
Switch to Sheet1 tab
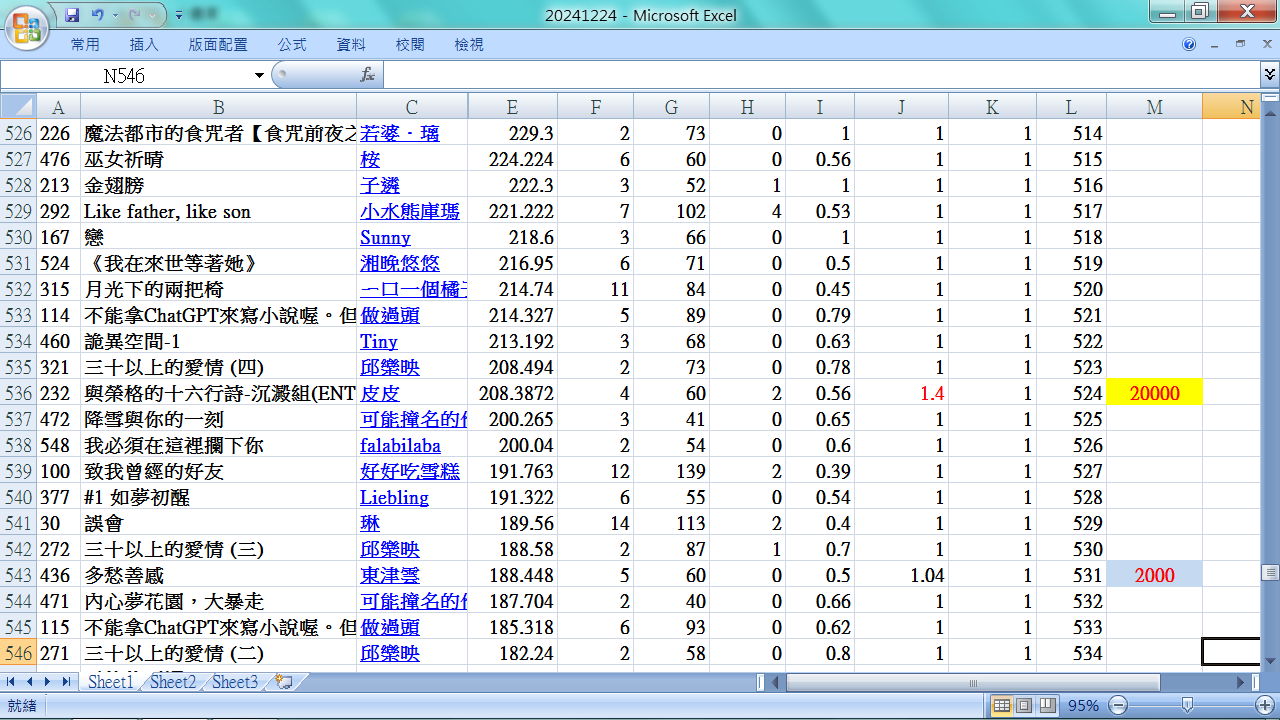coord(110,682)
